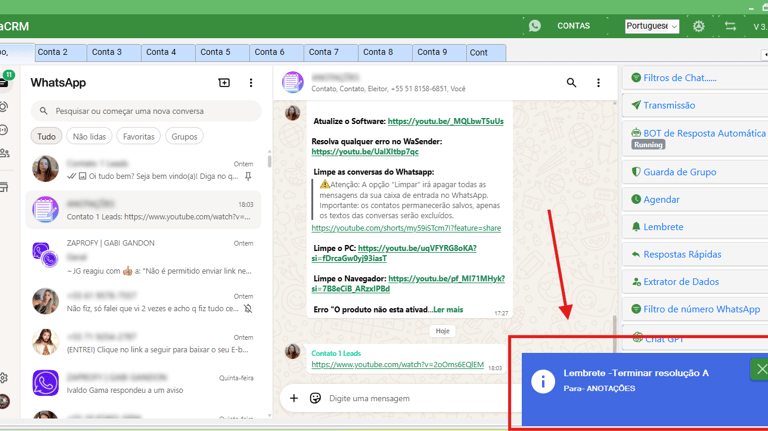Open Communities icon in left rail
This screenshot has height=431, width=768.
coord(4,153)
